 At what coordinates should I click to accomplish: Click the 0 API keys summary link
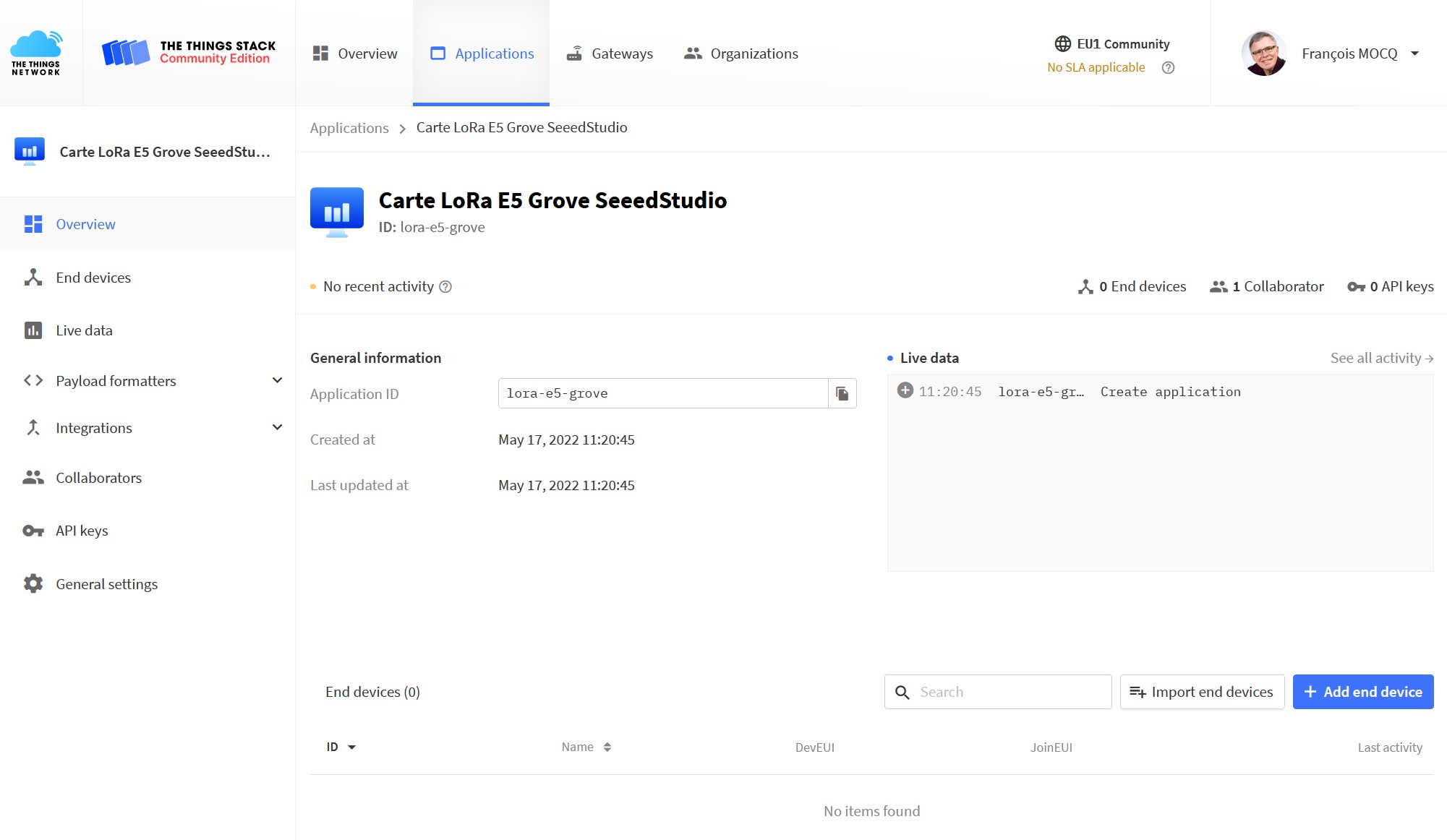1391,286
